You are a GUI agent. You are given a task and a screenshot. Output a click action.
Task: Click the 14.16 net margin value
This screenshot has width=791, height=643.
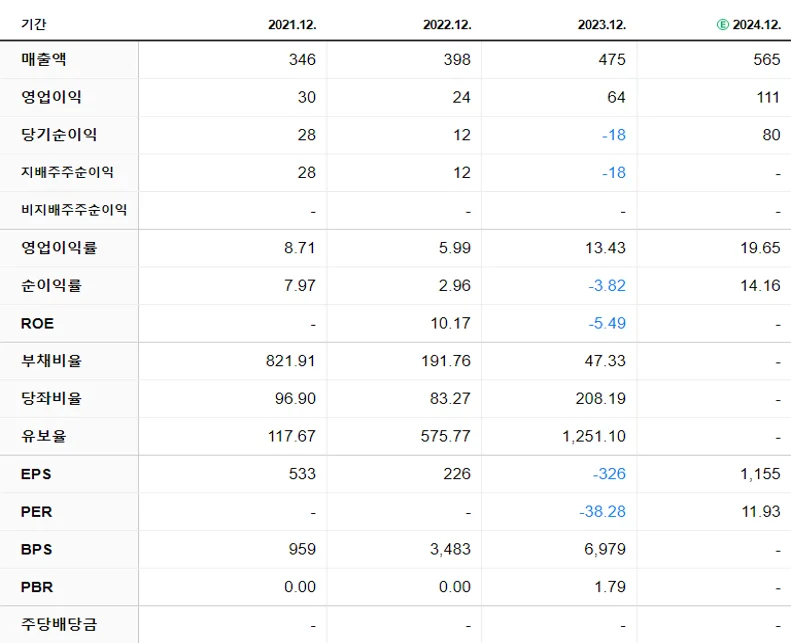(x=760, y=285)
